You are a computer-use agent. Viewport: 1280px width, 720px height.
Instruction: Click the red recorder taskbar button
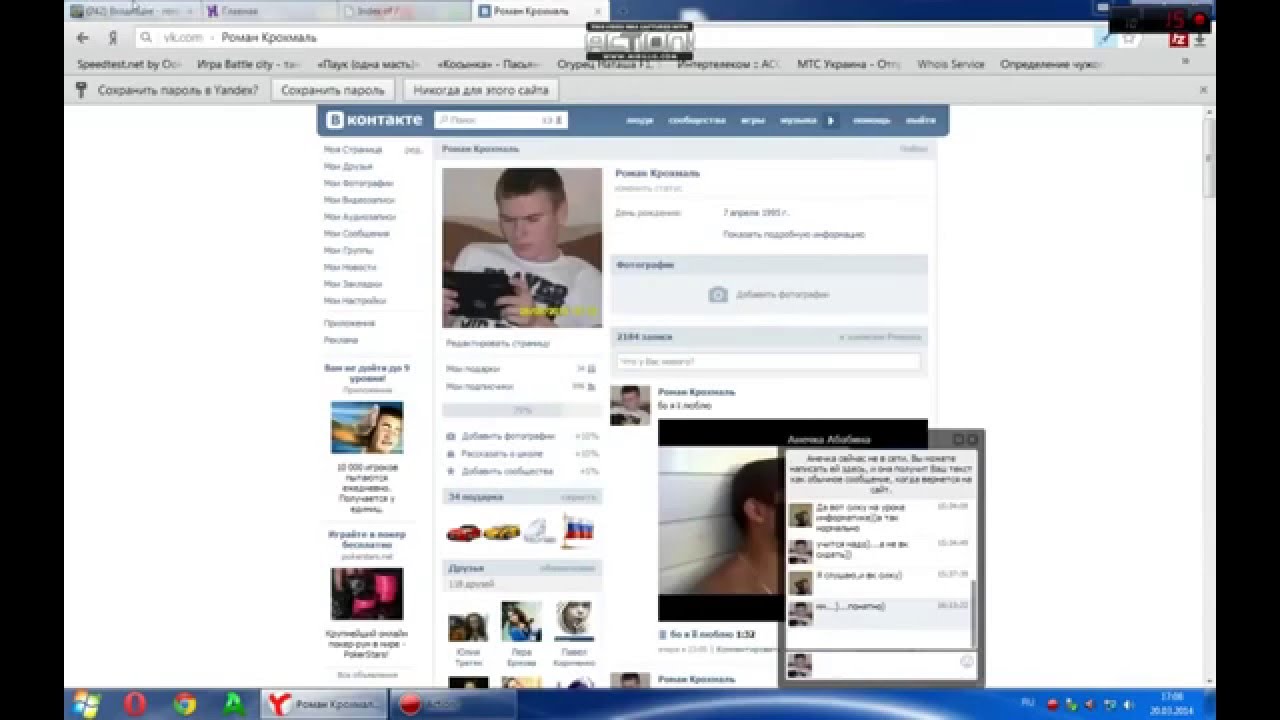pyautogui.click(x=438, y=704)
